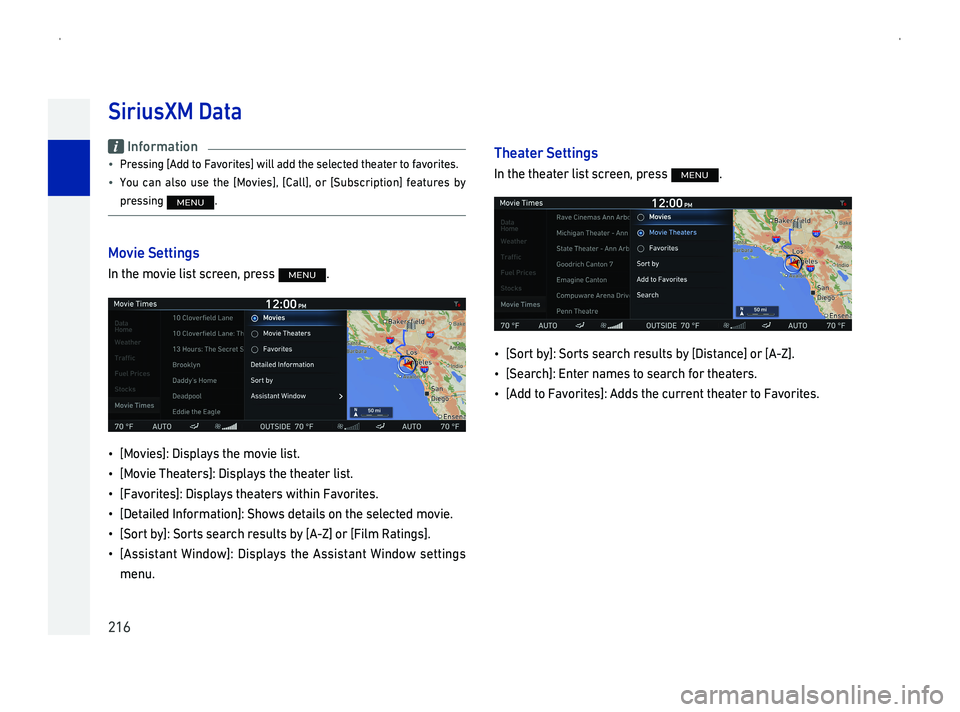The image size is (960, 712).
Task: Select Favorites radio button in Theater Settings screen
Action: click(x=640, y=249)
